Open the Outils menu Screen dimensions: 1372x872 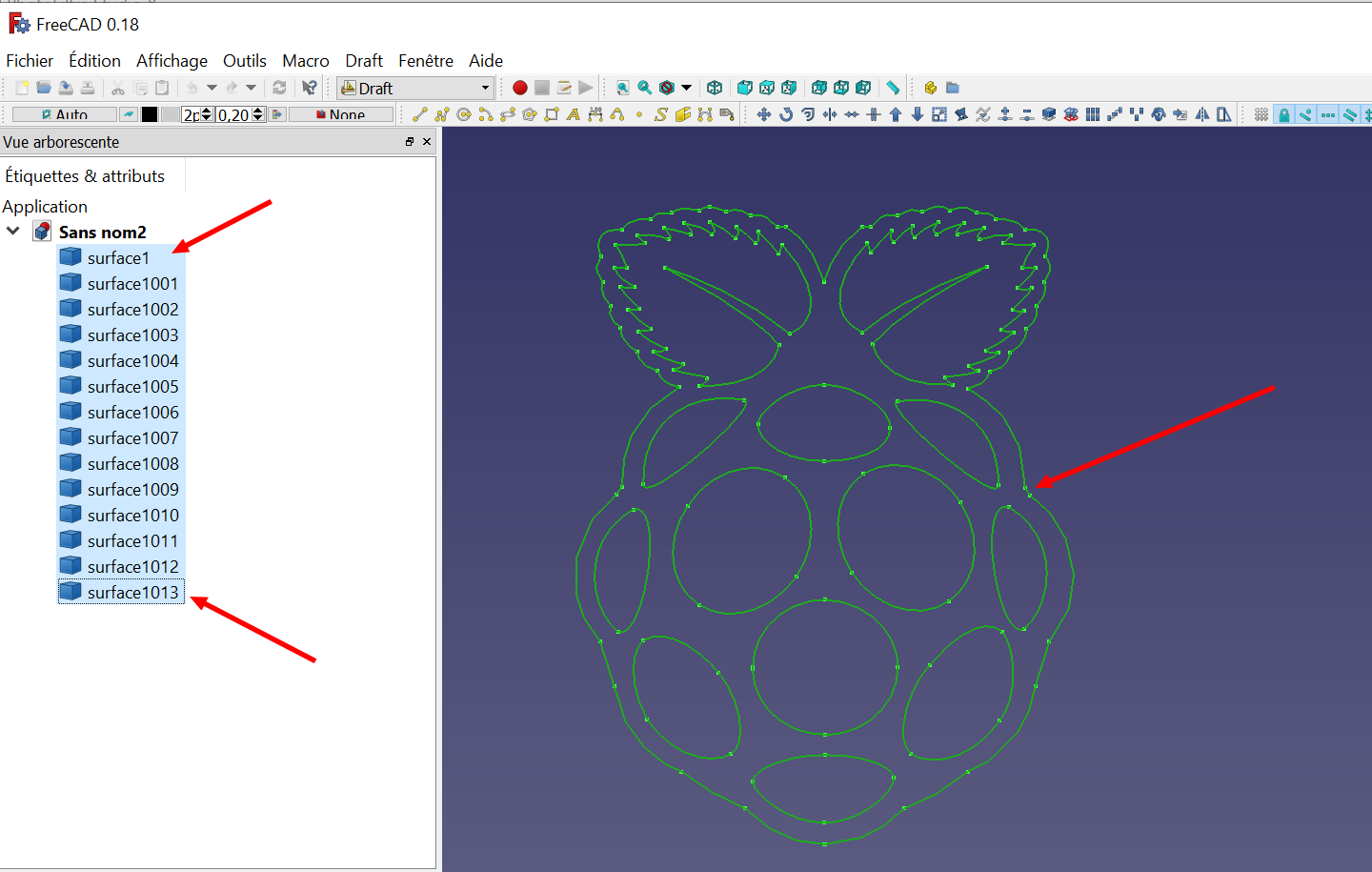click(245, 61)
